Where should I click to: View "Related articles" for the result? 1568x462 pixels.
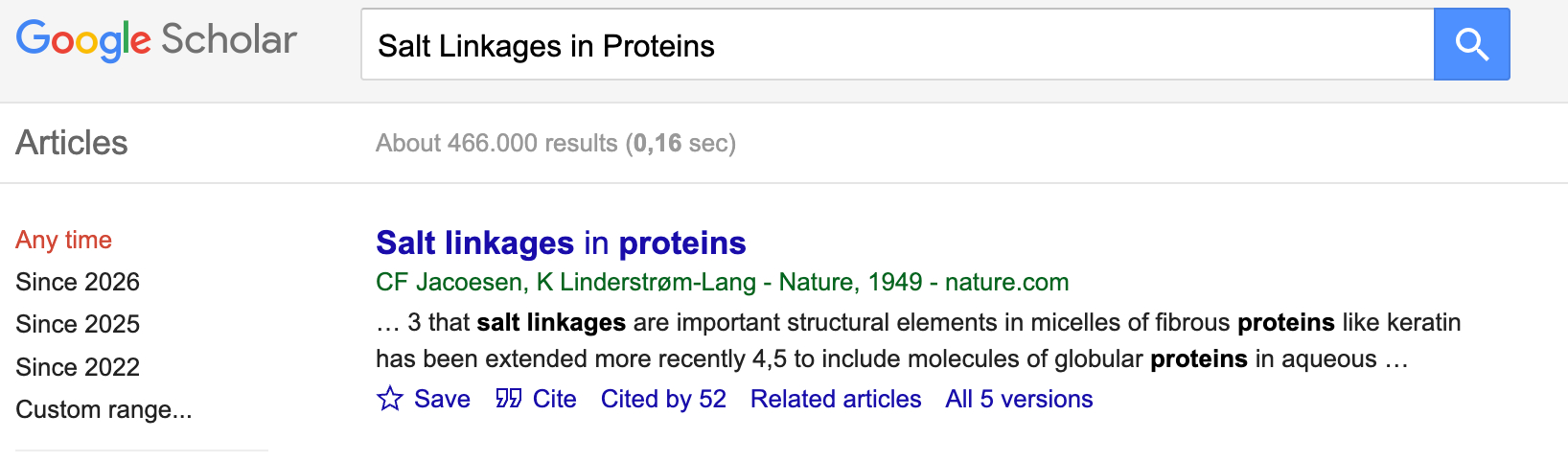(x=836, y=399)
